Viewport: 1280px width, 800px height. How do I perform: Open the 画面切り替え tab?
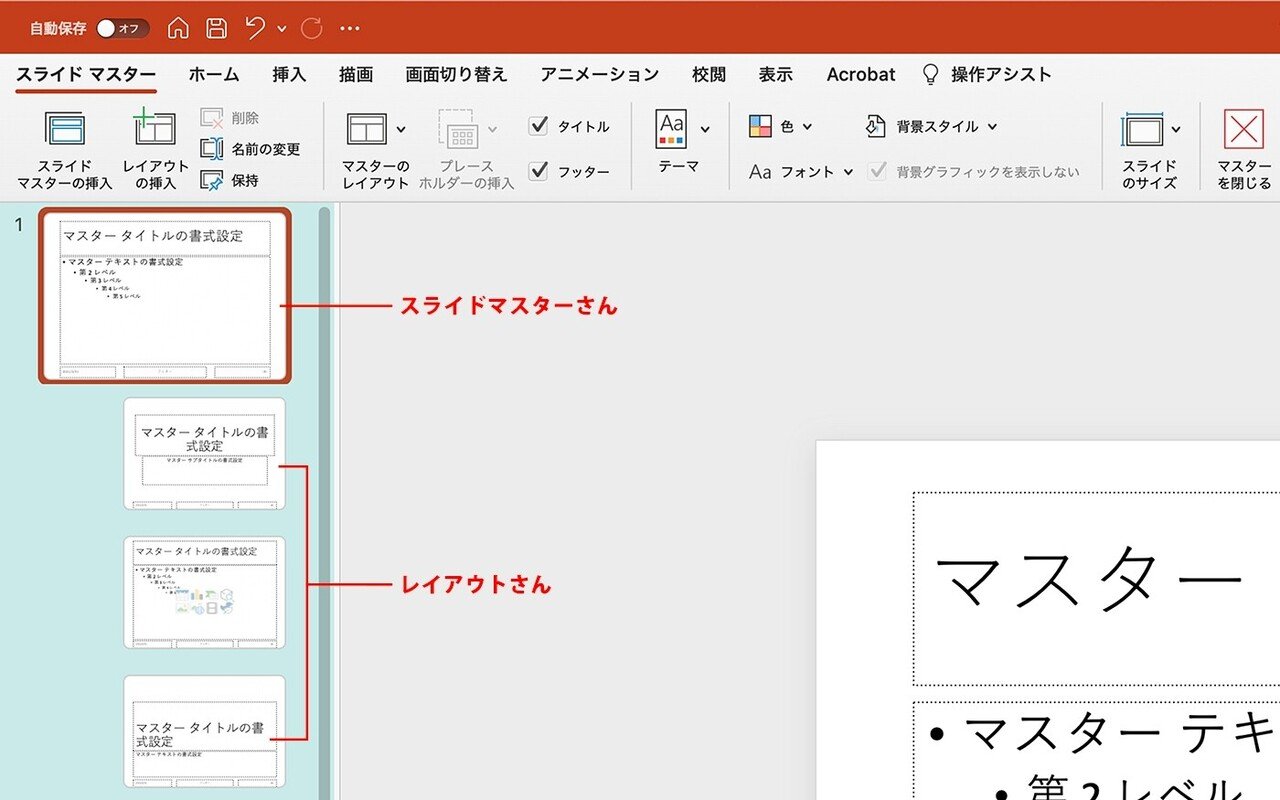point(457,75)
